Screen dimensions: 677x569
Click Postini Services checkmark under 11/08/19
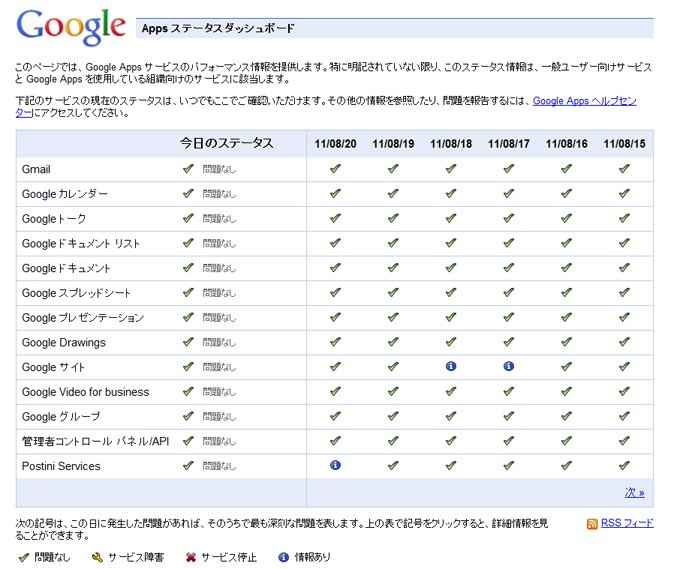393,465
